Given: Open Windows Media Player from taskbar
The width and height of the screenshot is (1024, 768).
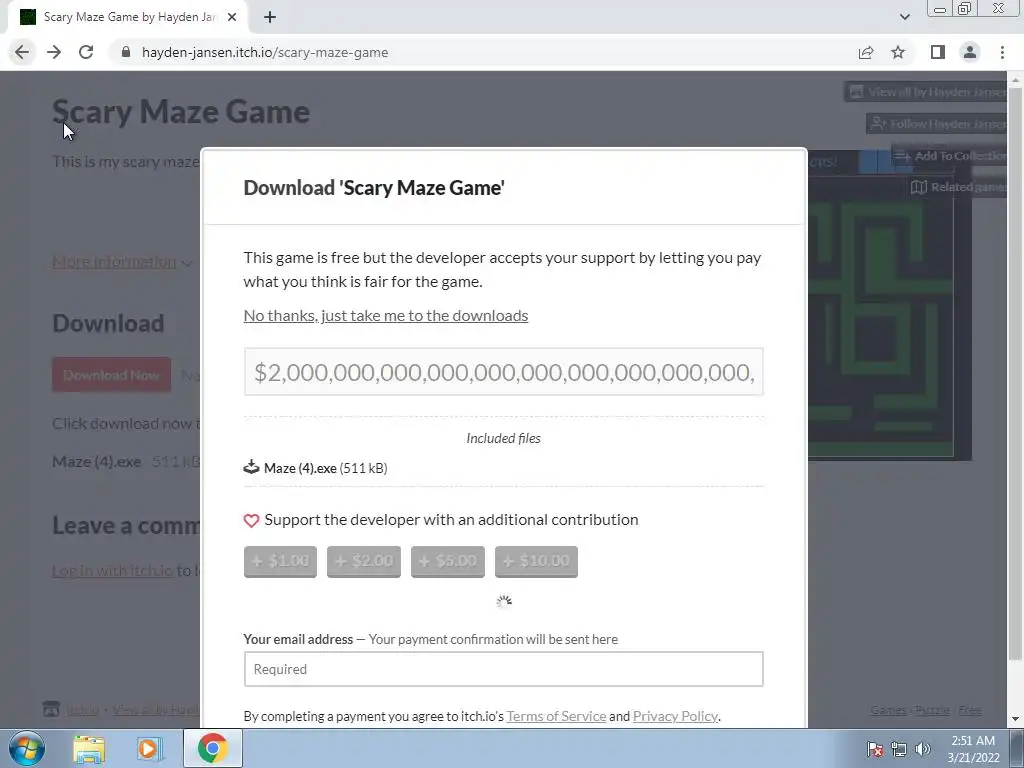Looking at the screenshot, I should (x=150, y=748).
